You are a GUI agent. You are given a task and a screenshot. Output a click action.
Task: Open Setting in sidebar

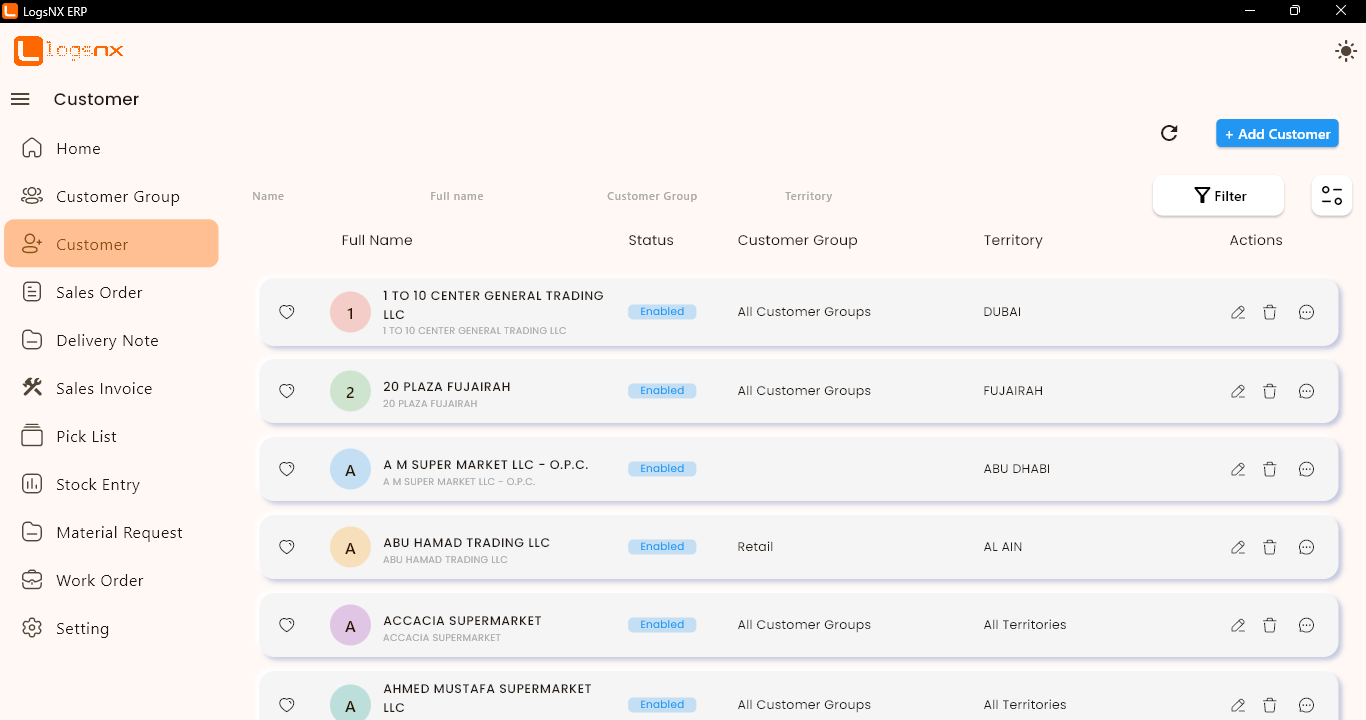tap(111, 628)
